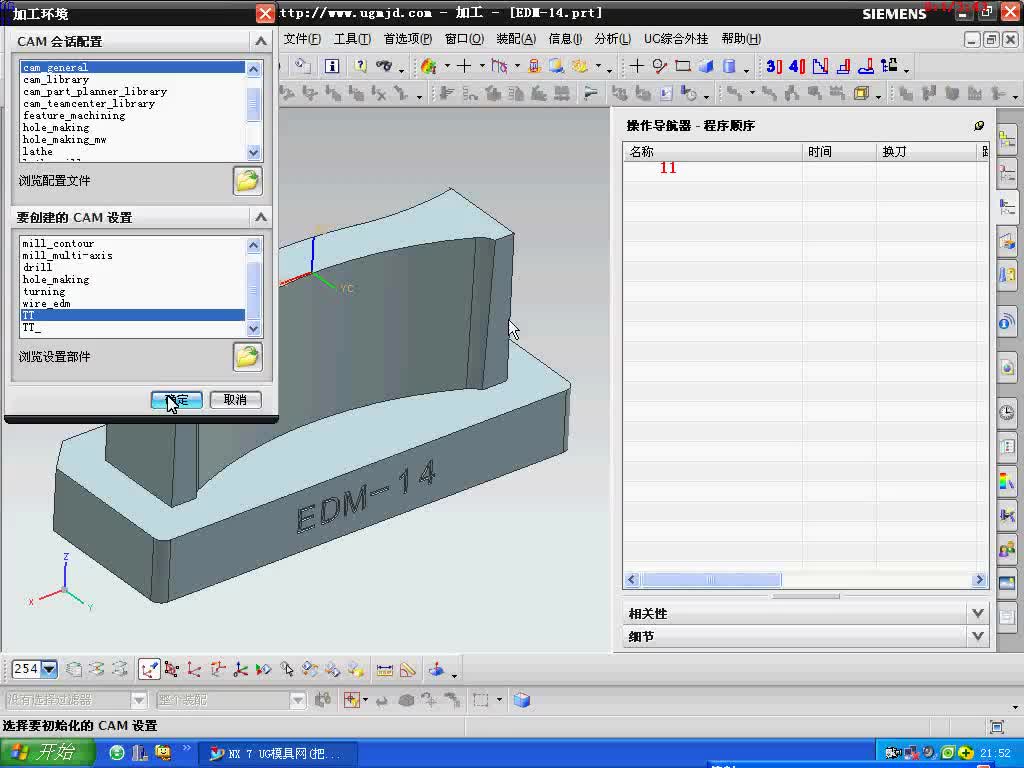
Task: Open the 帮助(H) menu
Action: point(741,39)
